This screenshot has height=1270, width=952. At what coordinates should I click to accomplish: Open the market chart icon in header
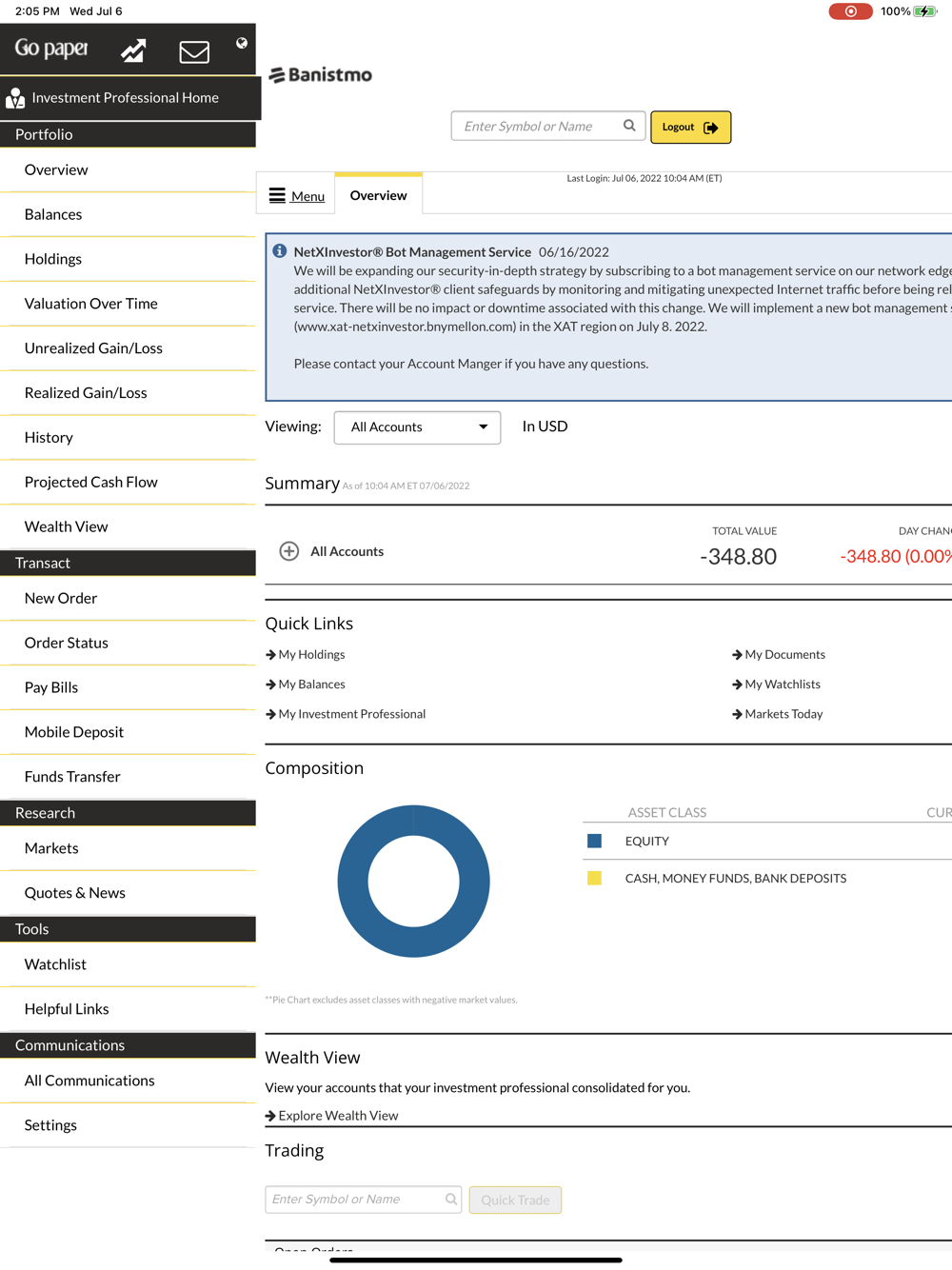[133, 50]
